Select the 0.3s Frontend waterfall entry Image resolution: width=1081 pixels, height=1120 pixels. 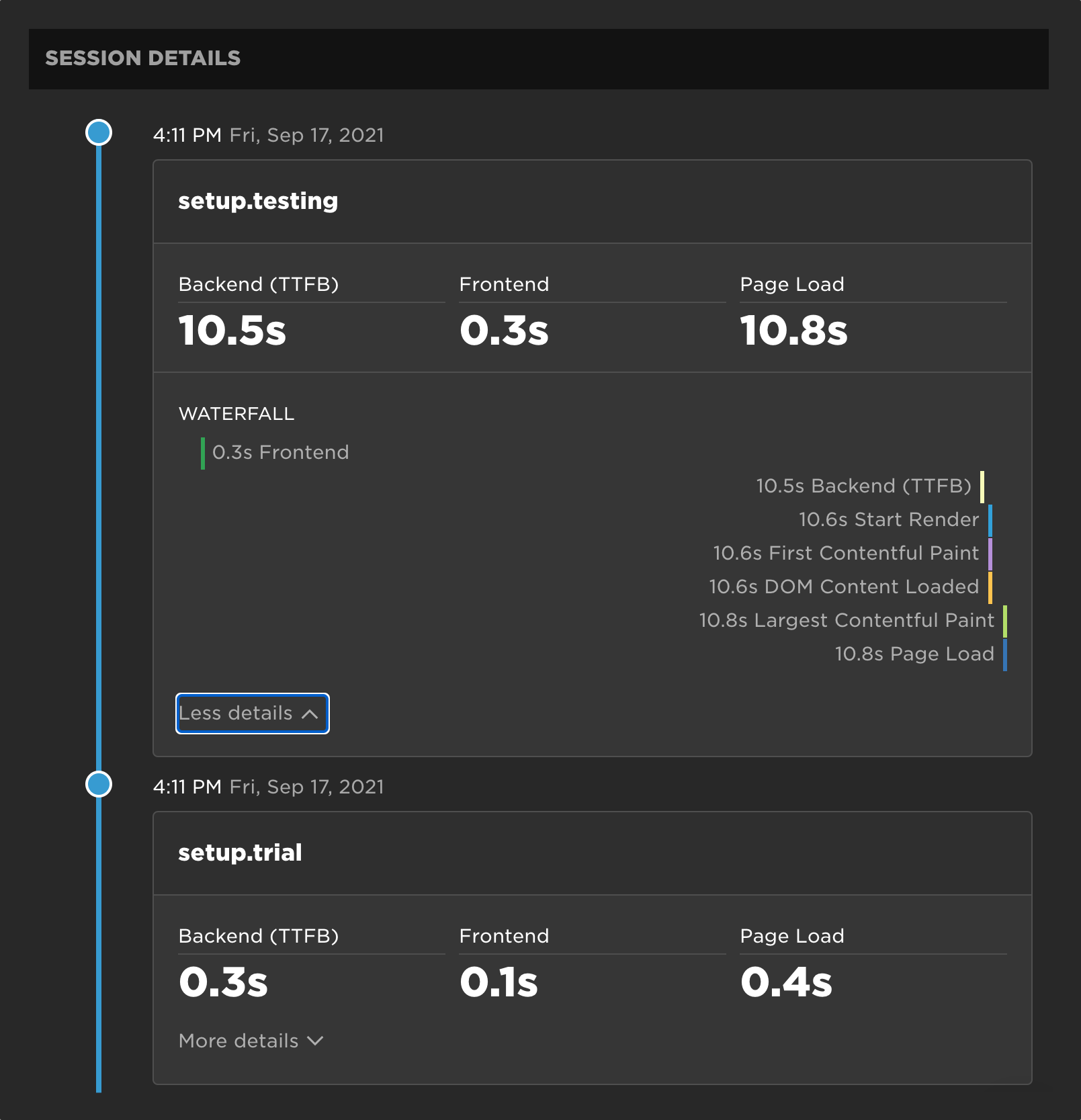275,452
